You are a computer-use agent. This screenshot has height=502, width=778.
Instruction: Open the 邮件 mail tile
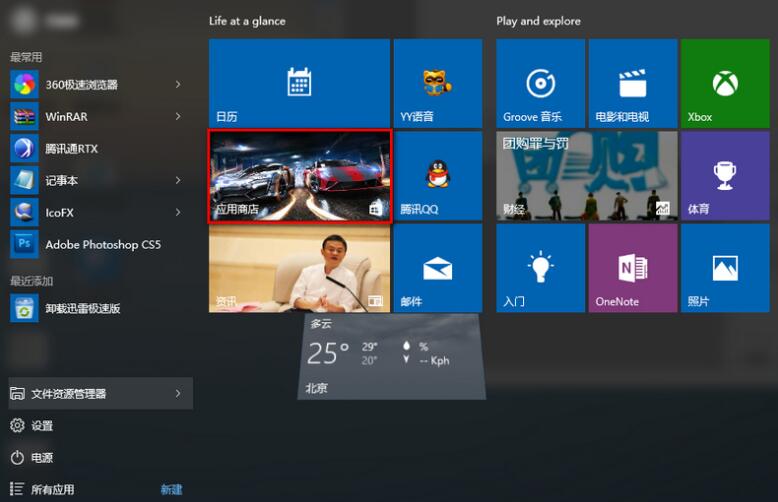pyautogui.click(x=438, y=268)
